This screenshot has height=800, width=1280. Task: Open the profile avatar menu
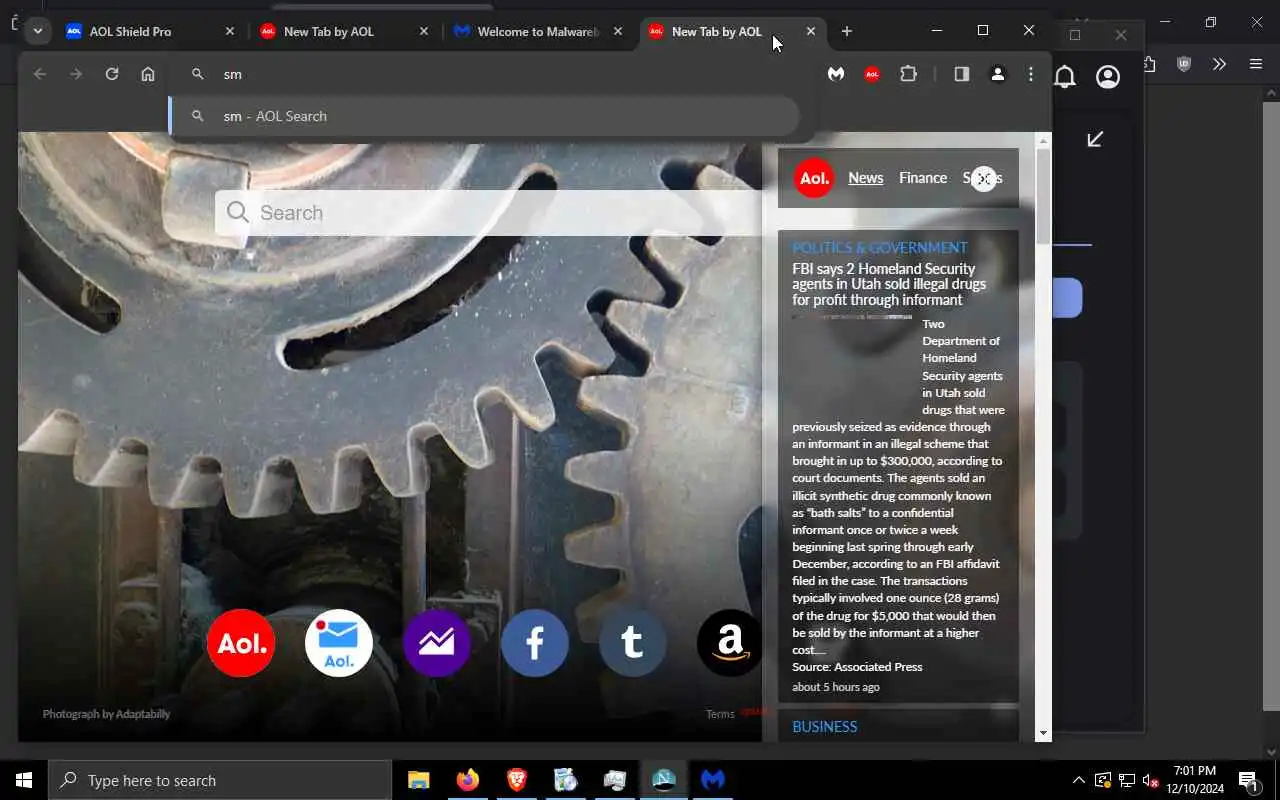pos(998,74)
